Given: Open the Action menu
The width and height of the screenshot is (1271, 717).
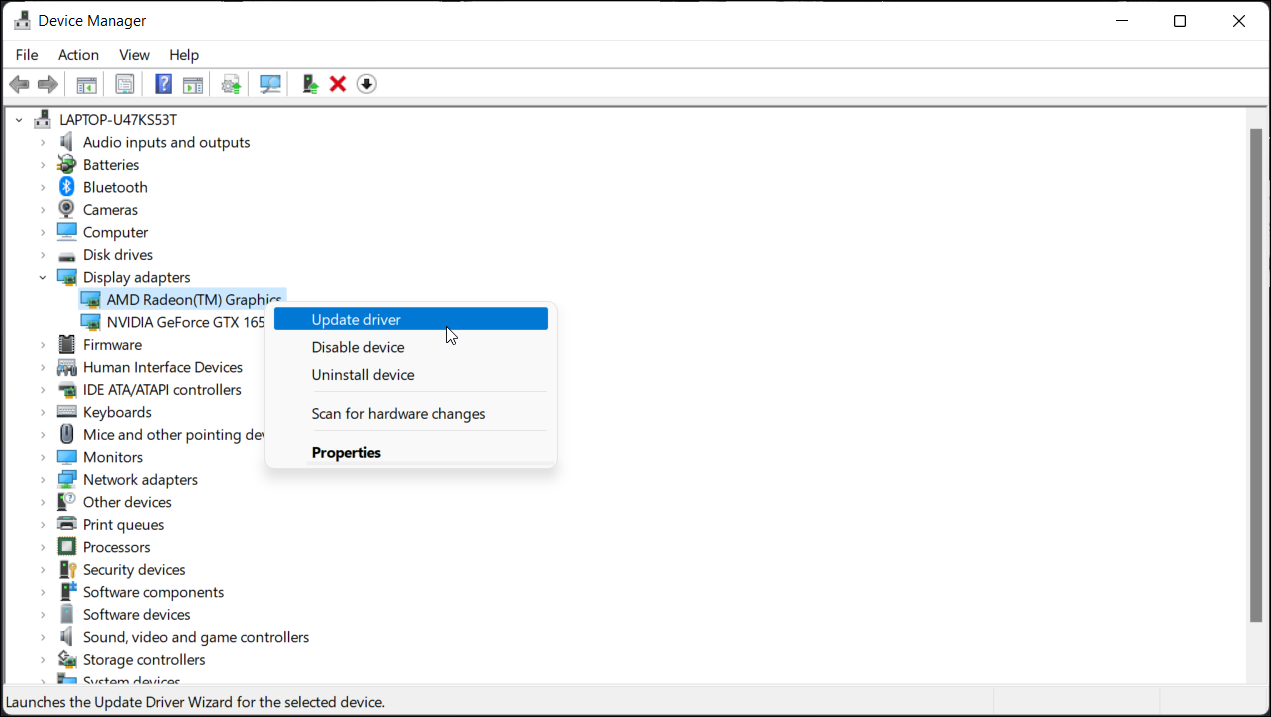Looking at the screenshot, I should [78, 55].
